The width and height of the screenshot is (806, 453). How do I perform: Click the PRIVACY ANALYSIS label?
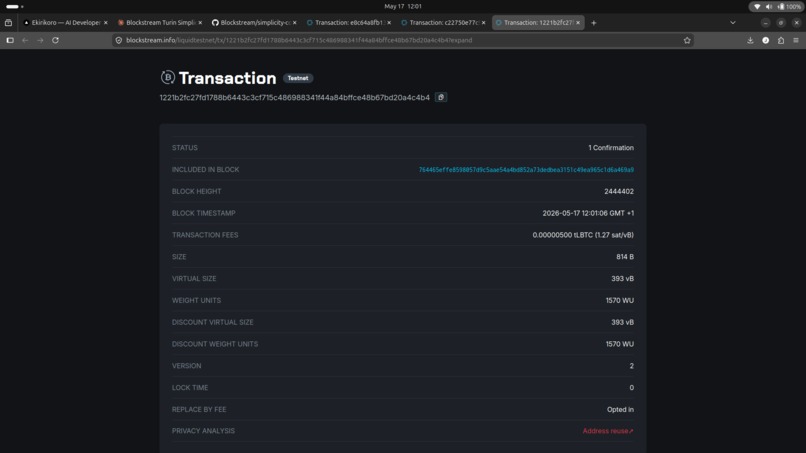coord(203,431)
